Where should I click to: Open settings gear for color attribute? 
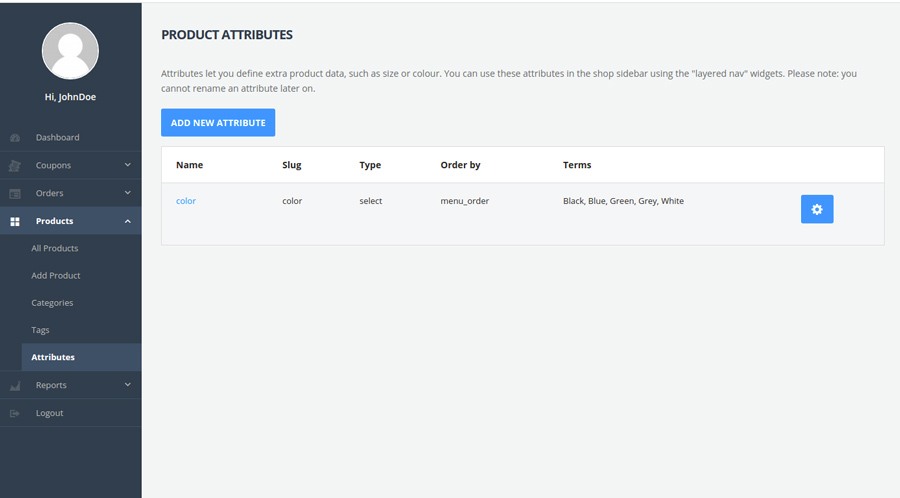point(816,209)
